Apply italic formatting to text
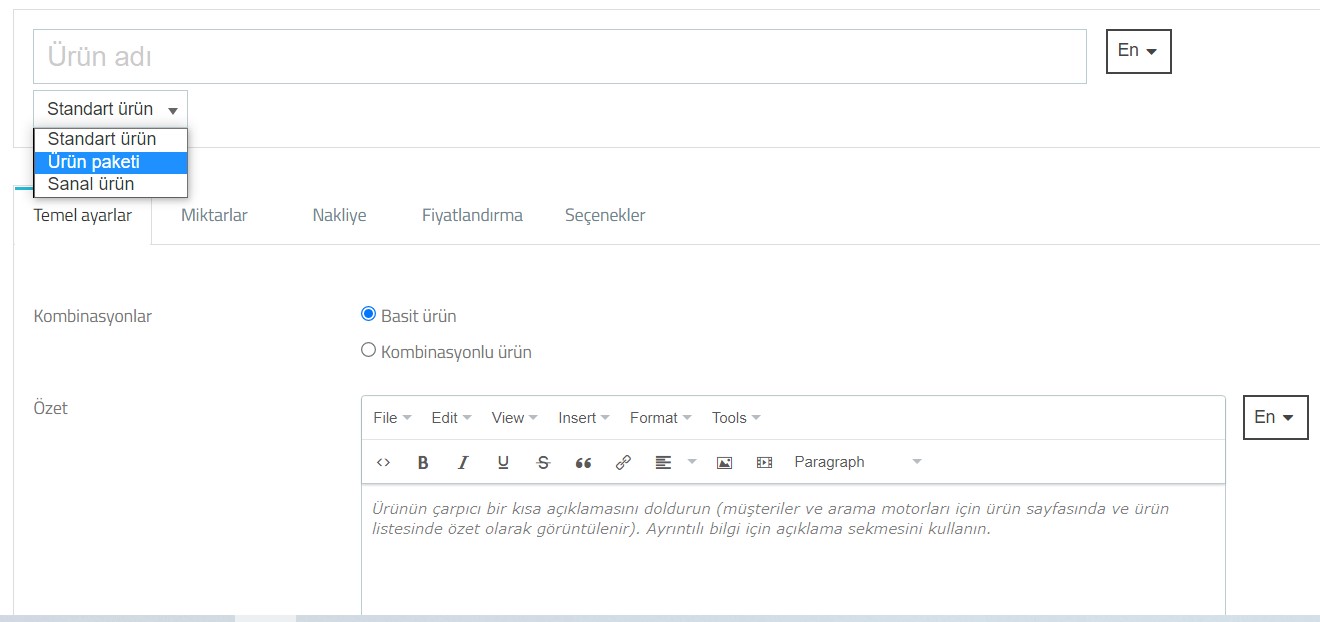 463,462
